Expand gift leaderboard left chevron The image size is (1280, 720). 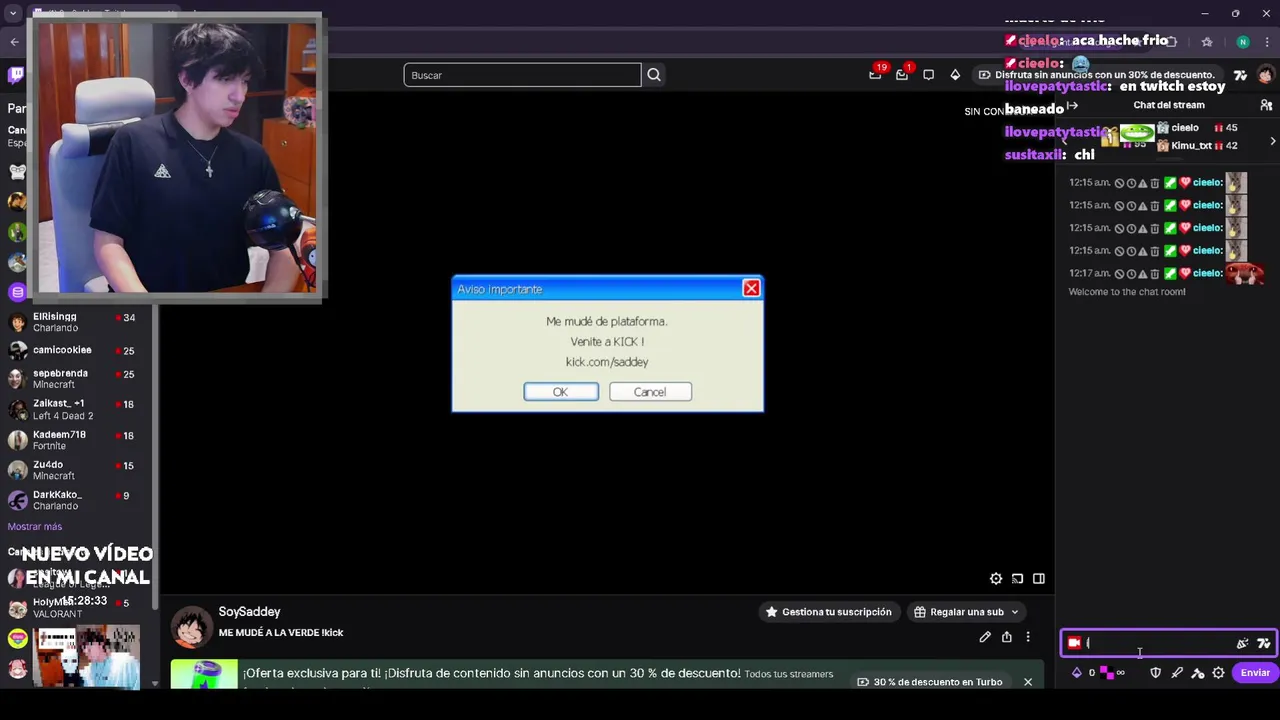tap(1063, 141)
